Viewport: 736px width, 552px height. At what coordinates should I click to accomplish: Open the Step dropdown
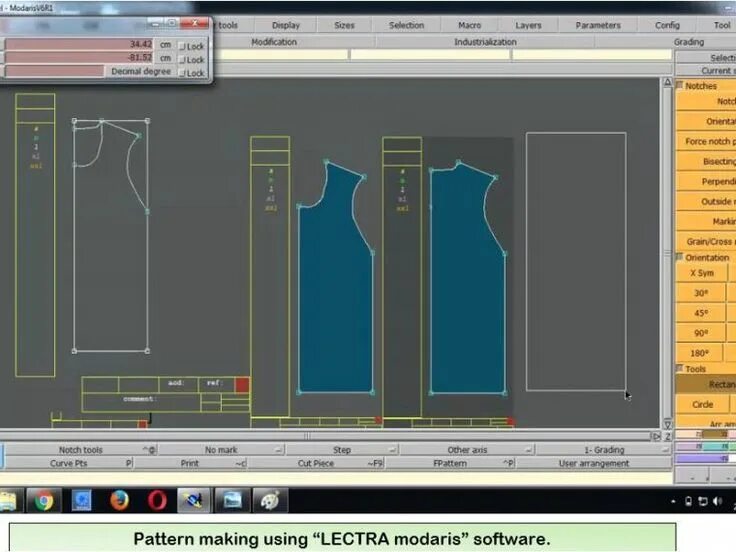click(342, 450)
